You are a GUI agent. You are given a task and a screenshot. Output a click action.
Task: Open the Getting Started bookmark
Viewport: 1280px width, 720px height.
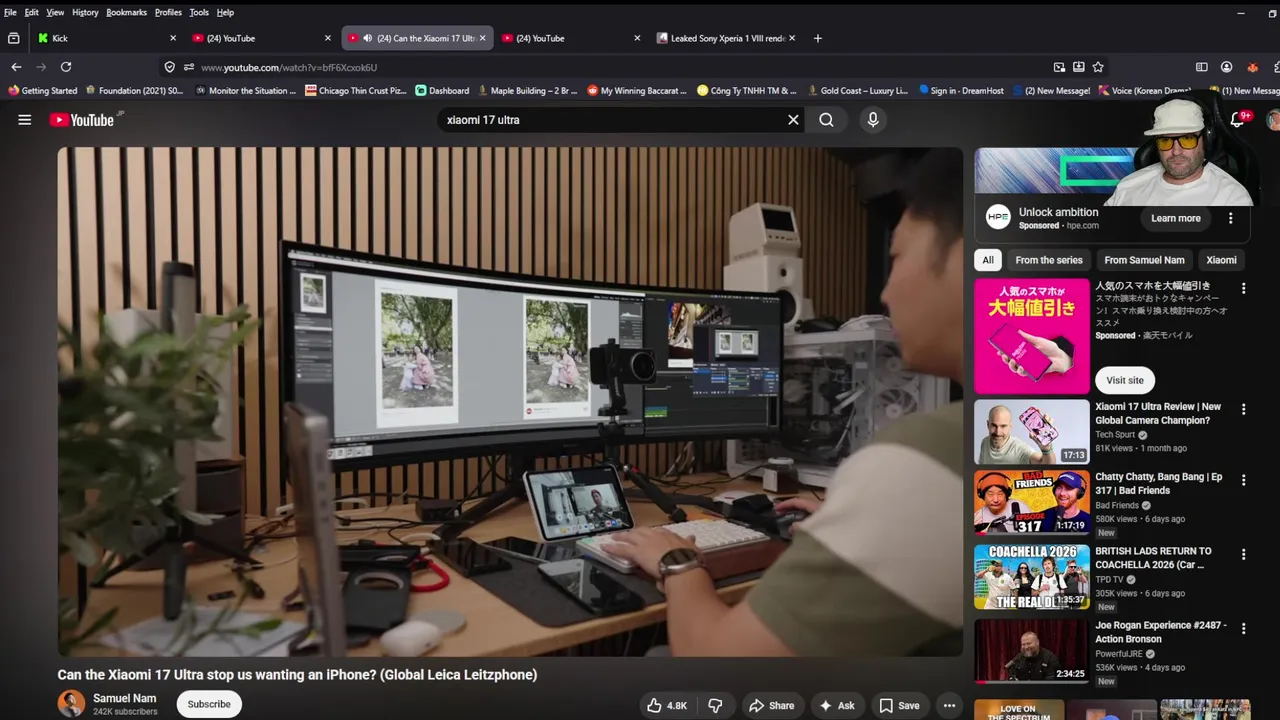click(x=42, y=90)
